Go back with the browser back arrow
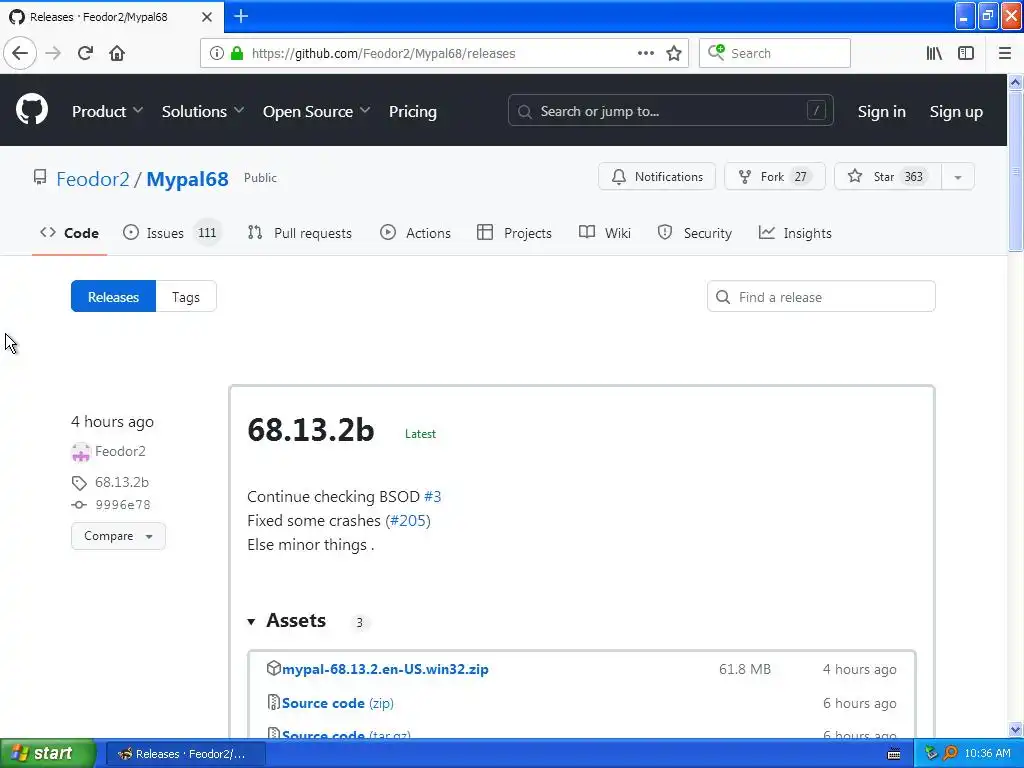 click(x=20, y=53)
